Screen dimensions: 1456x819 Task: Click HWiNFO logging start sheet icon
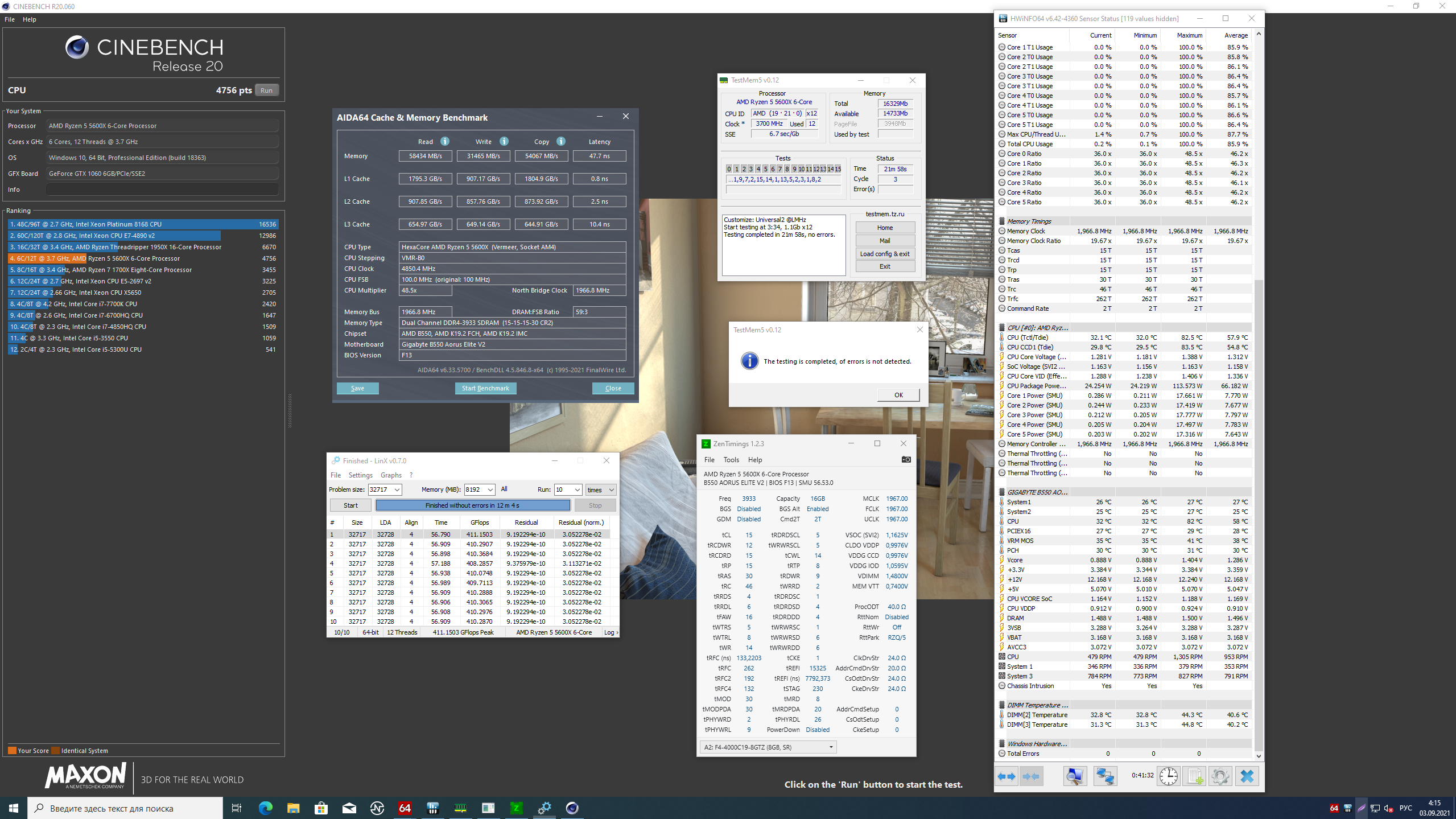click(1194, 776)
